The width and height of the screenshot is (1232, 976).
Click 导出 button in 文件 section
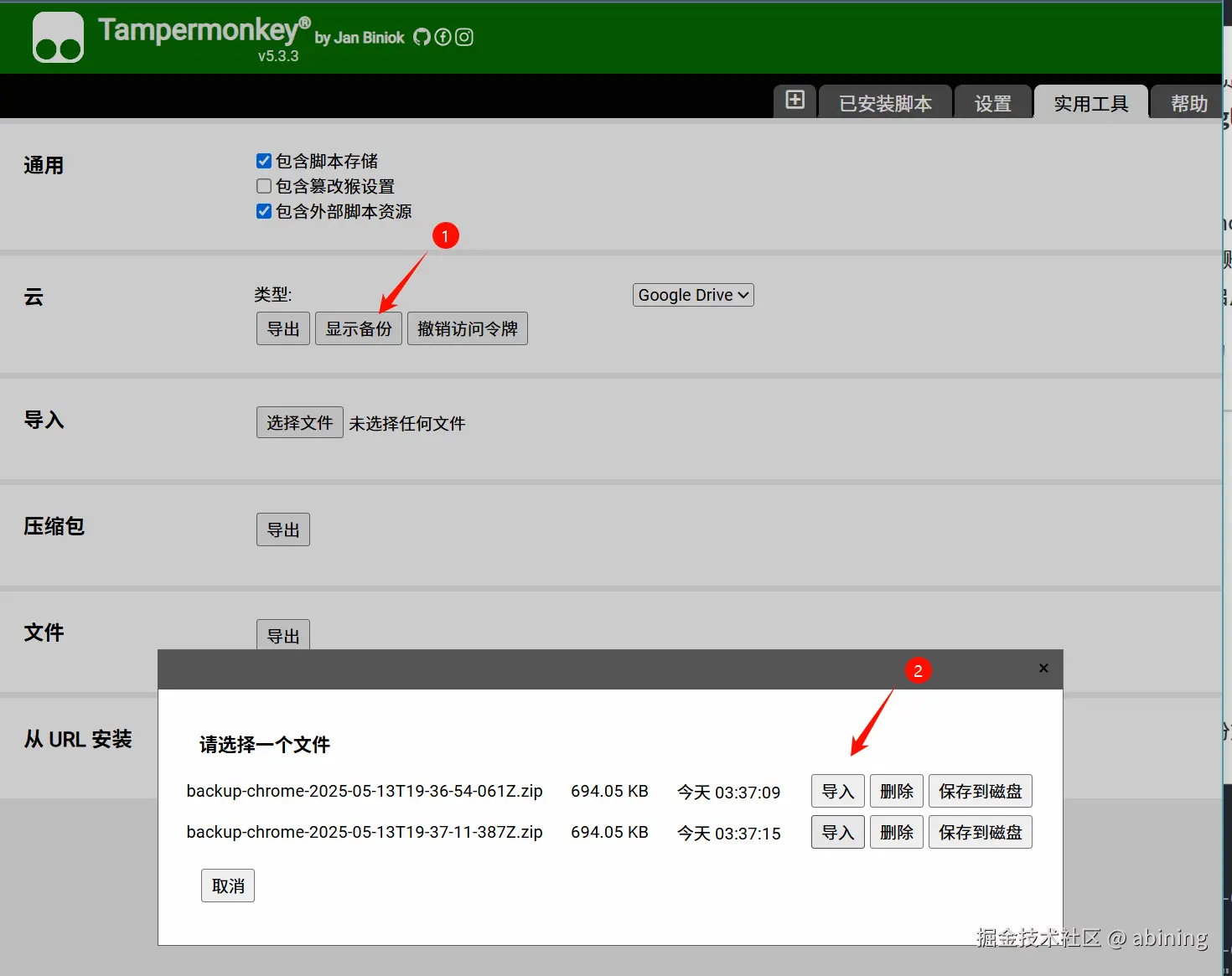[283, 635]
